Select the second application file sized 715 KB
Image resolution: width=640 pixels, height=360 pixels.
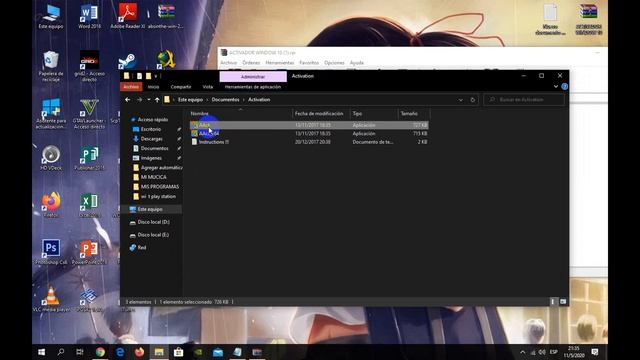click(x=309, y=133)
